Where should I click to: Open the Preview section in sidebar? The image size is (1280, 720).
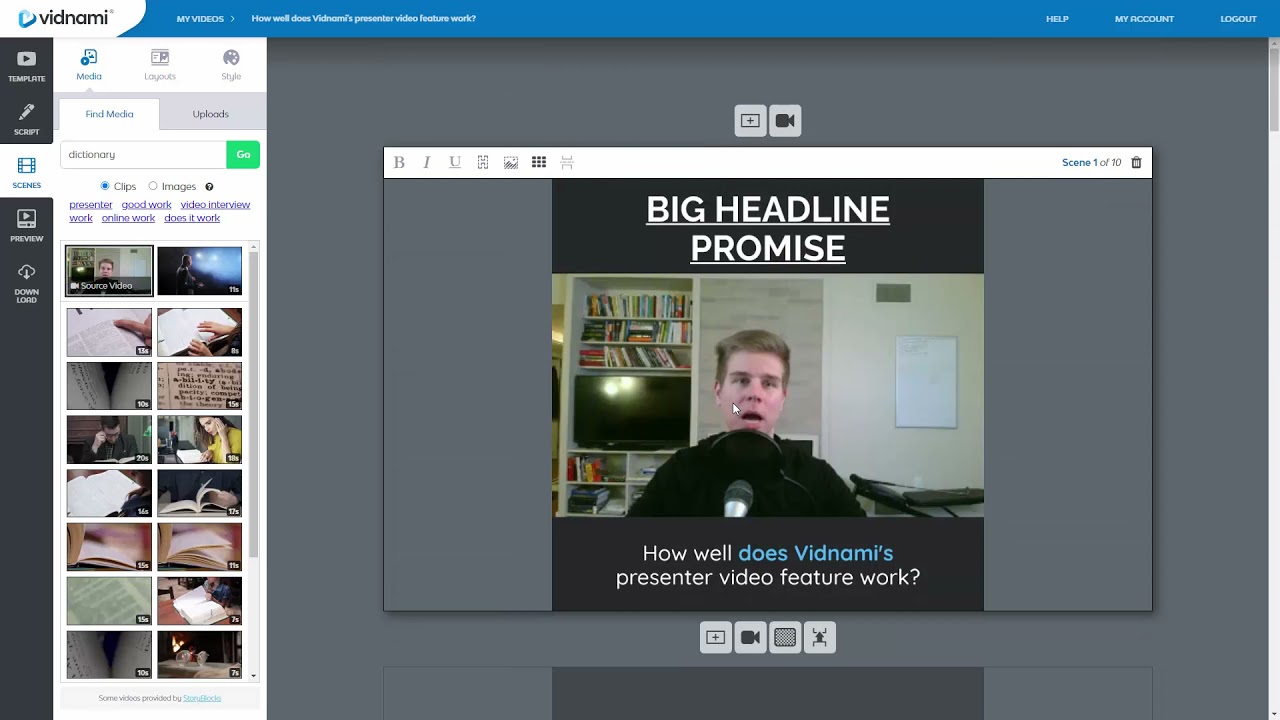(x=26, y=226)
